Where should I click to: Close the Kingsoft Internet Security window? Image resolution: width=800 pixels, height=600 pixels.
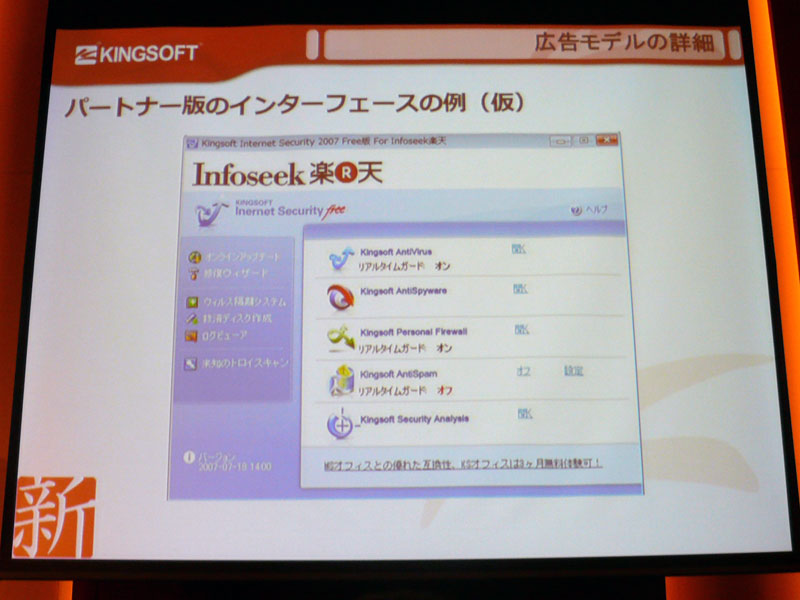click(x=607, y=139)
